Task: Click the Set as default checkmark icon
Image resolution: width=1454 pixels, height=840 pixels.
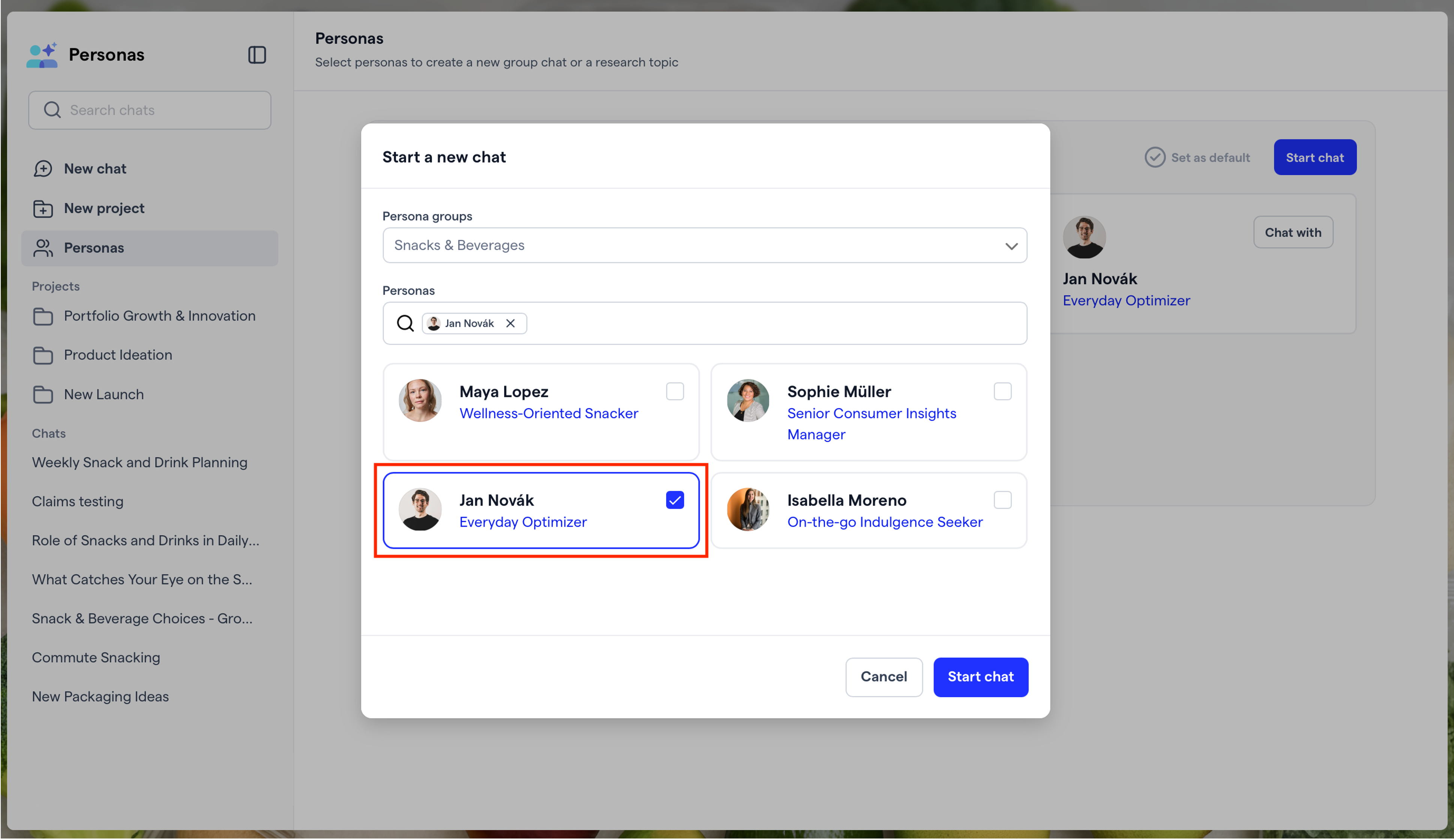Action: (1155, 157)
